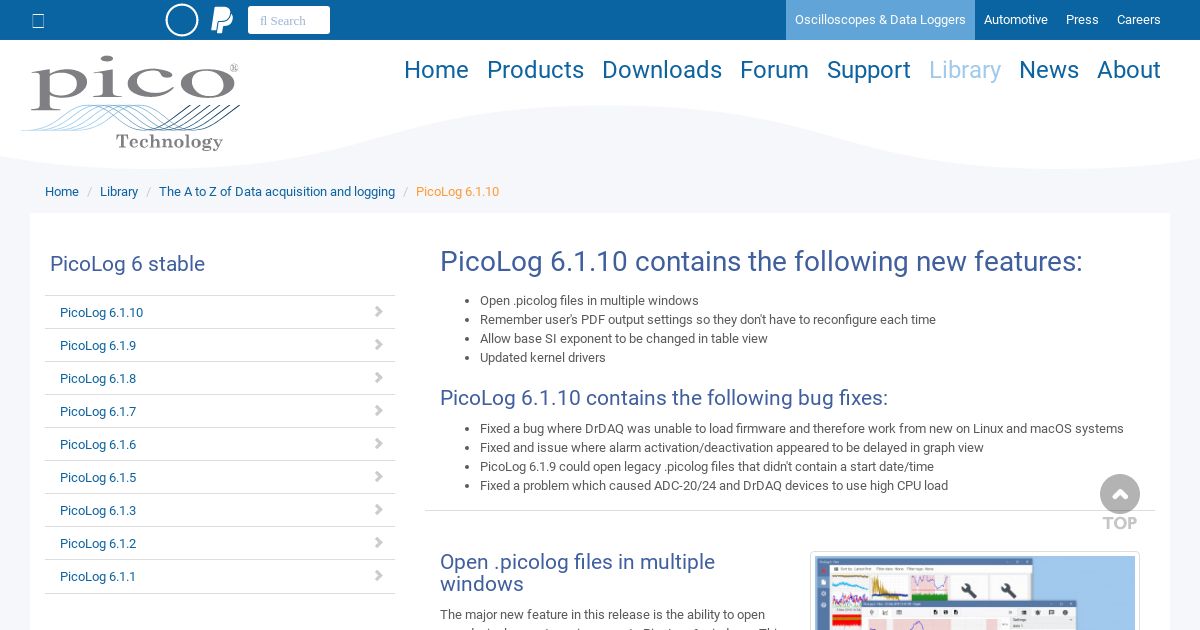Click Home in the breadcrumb trail
The height and width of the screenshot is (630, 1200).
62,192
